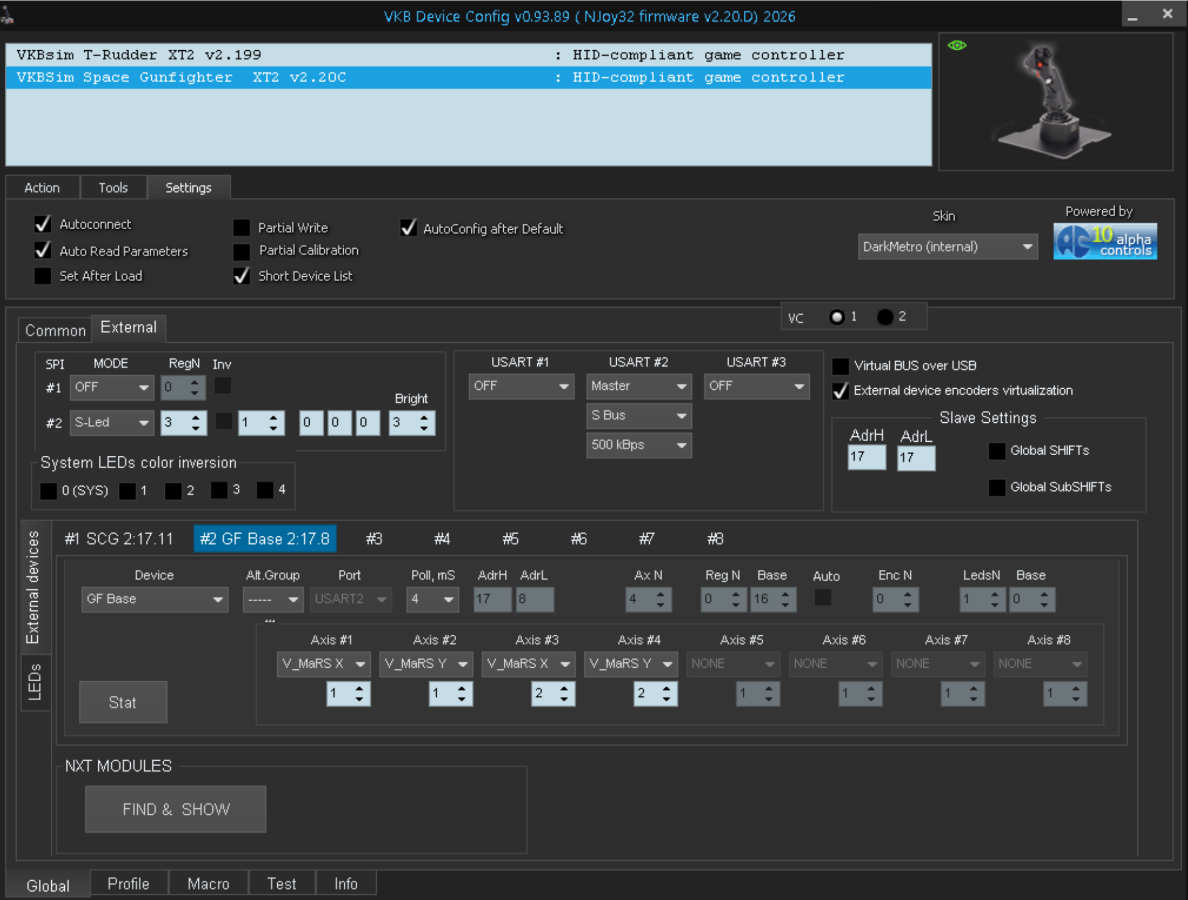Open USART #1 dropdown

tap(521, 386)
